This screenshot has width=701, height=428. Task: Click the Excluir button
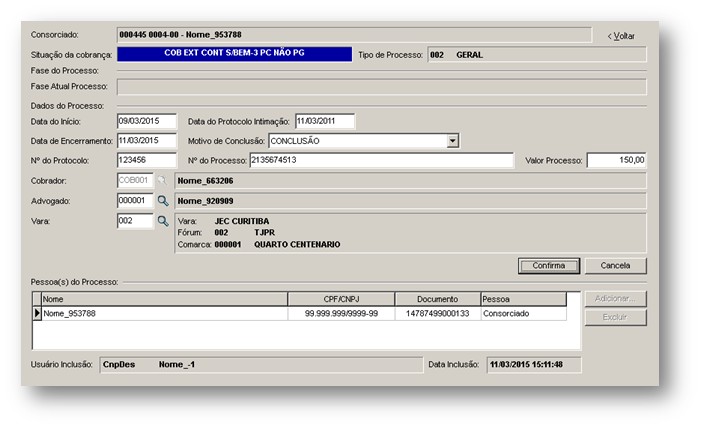pos(615,317)
